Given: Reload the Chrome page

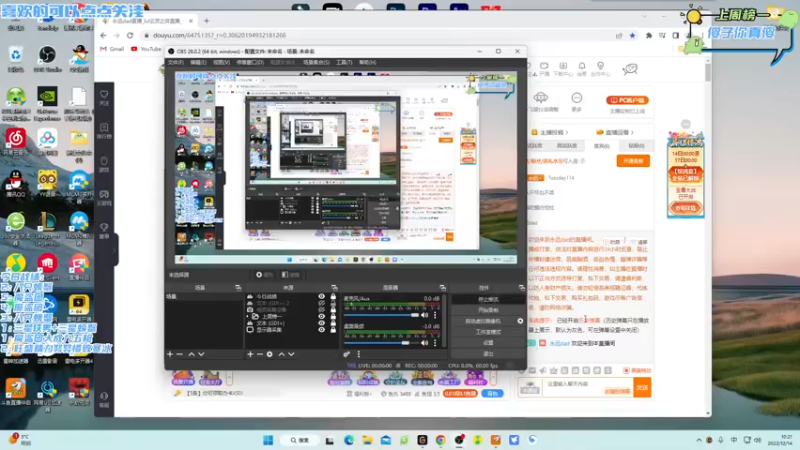Looking at the screenshot, I should point(130,35).
